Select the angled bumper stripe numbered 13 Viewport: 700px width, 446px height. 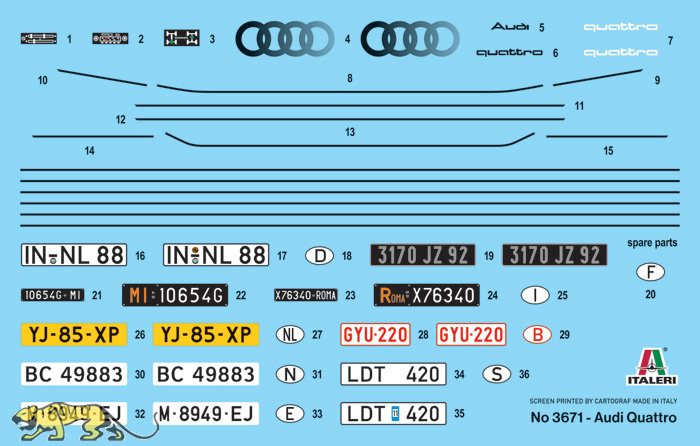point(350,139)
